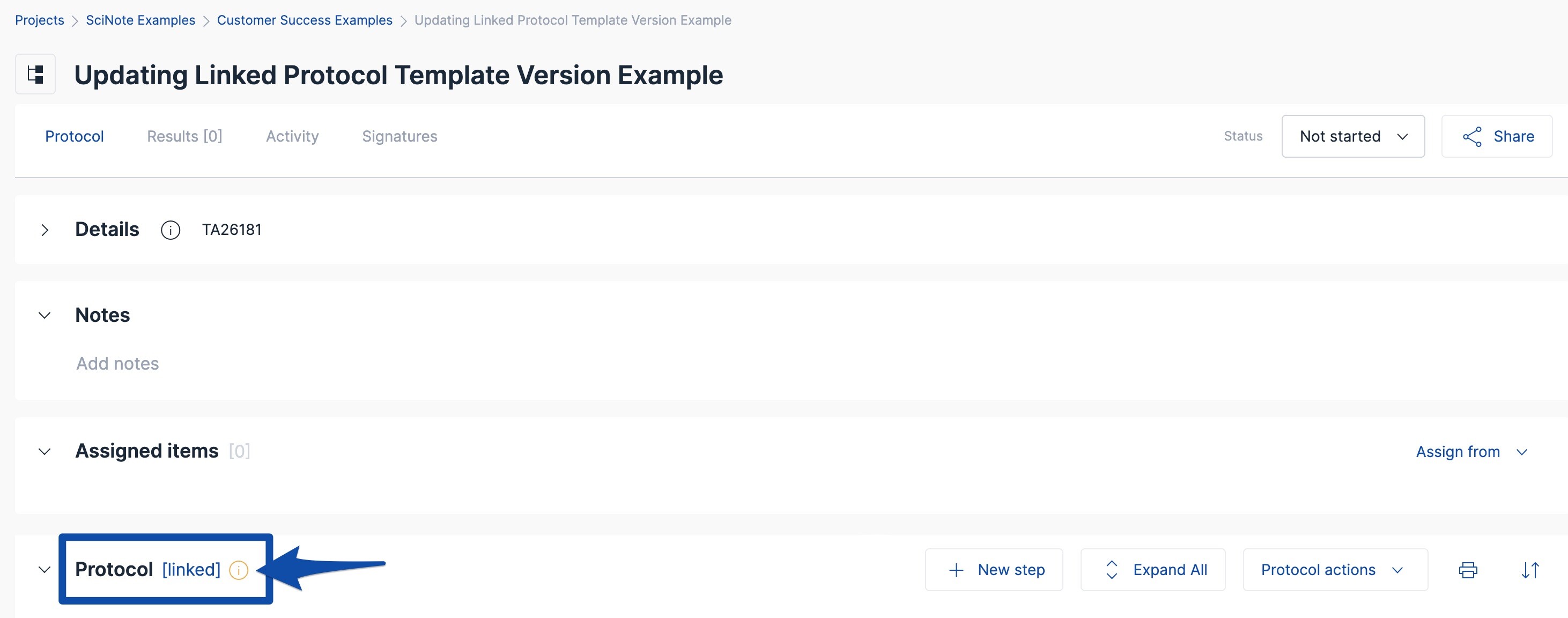1568x618 pixels.
Task: Open the Protocol actions dropdown menu
Action: click(x=1335, y=570)
